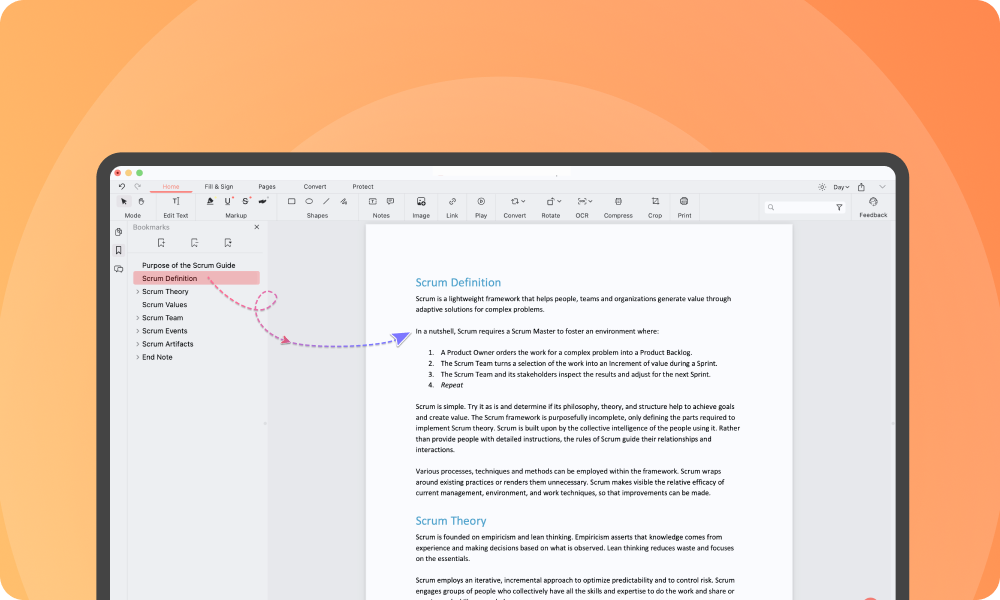1000x600 pixels.
Task: Open the comments panel in sidebar
Action: tap(119, 269)
